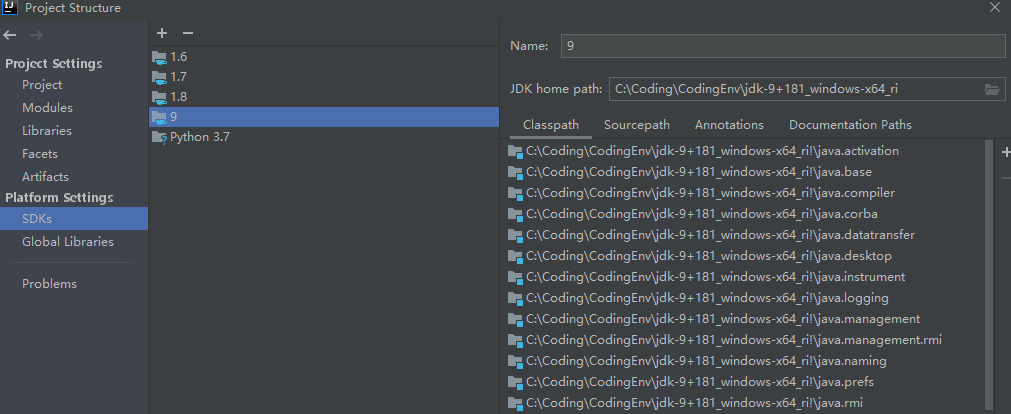Open the Problems section
The height and width of the screenshot is (414, 1011).
(x=49, y=284)
